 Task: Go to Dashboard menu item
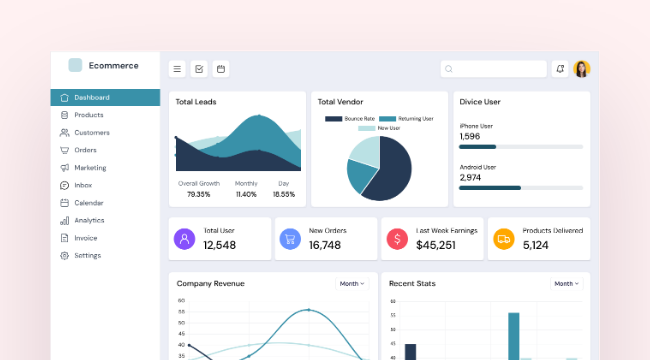tap(105, 97)
